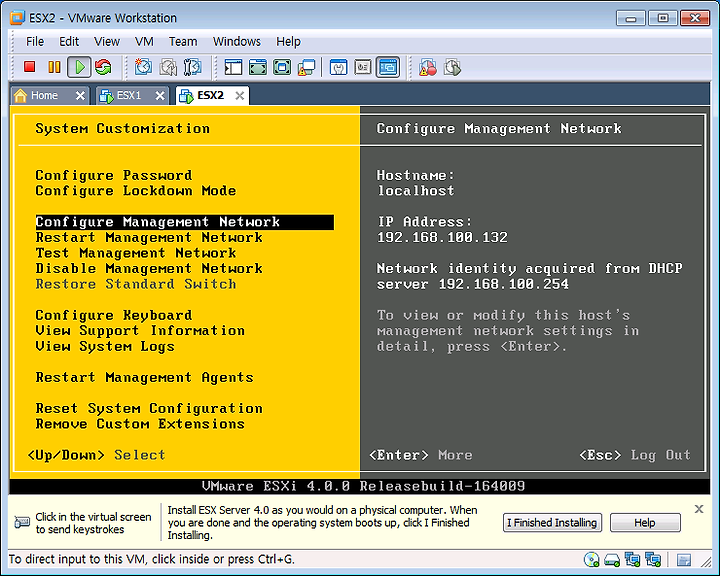Select Configure Keyboard entry
The width and height of the screenshot is (720, 576).
pyautogui.click(x=114, y=316)
